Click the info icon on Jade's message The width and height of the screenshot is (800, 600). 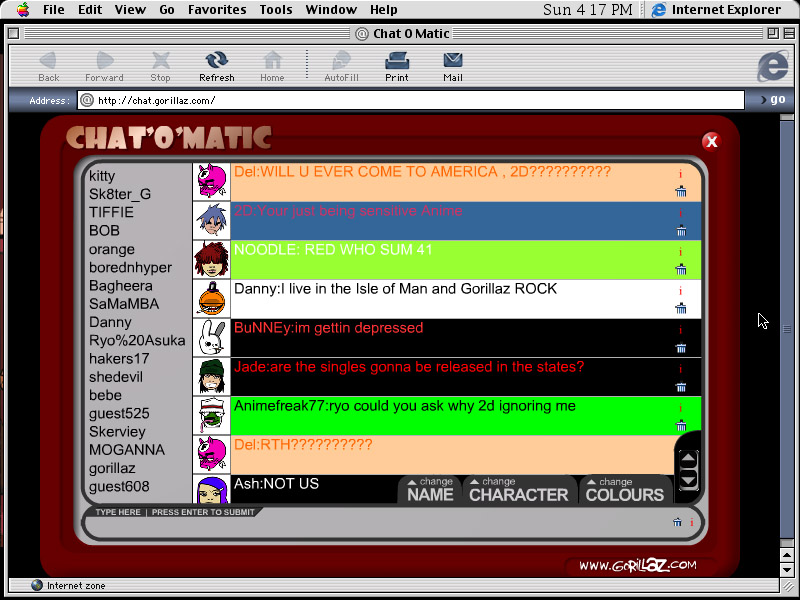pos(681,368)
